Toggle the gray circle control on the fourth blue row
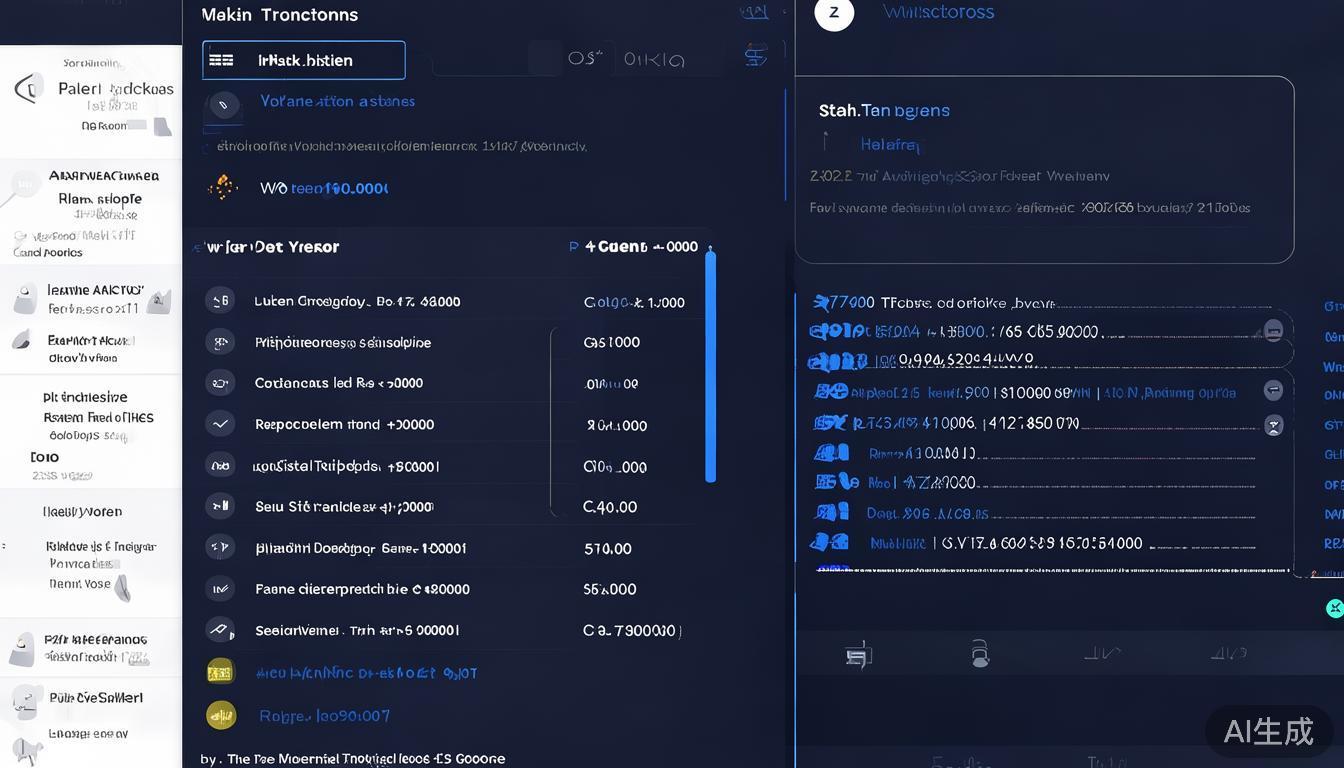This screenshot has width=1344, height=768. click(1273, 391)
